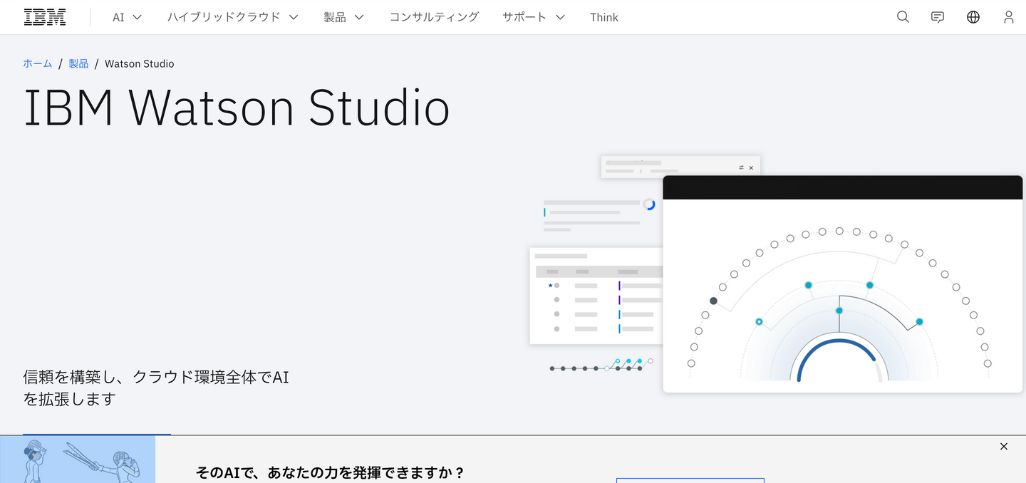Go to 製品 breadcrumb link
This screenshot has width=1026, height=483.
coord(79,63)
